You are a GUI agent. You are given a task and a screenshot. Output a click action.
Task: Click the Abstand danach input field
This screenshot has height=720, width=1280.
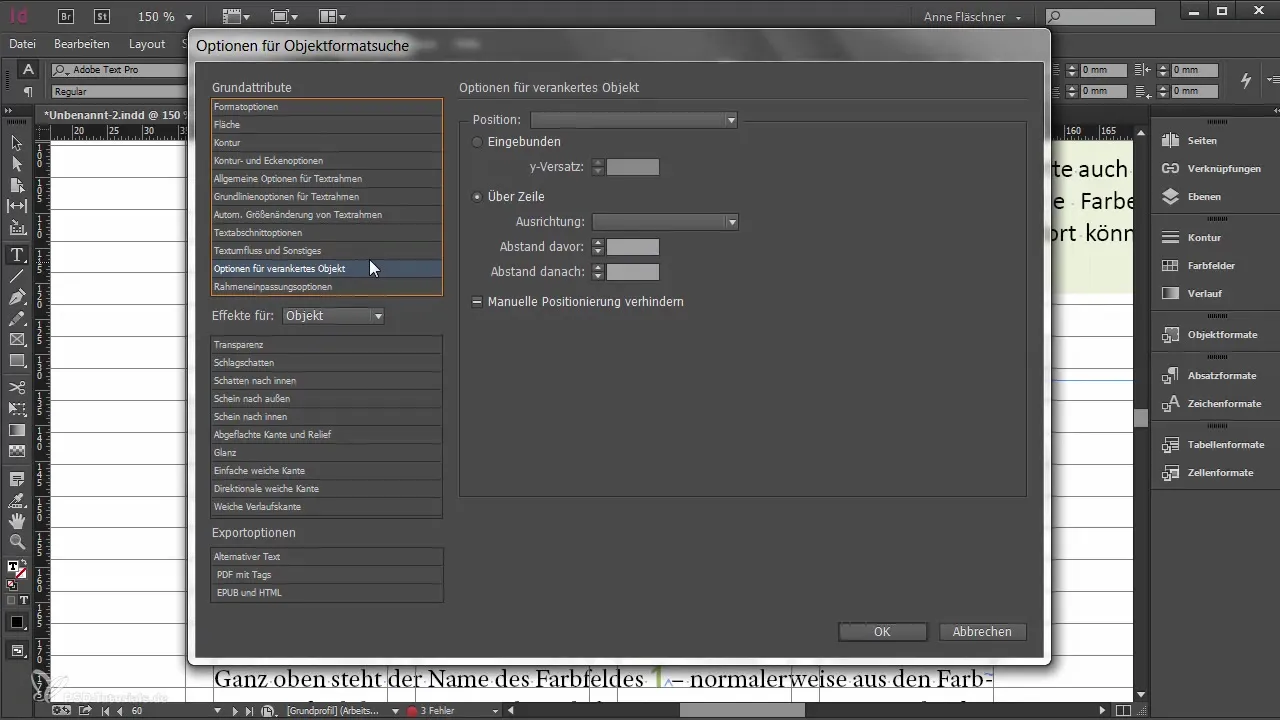click(x=633, y=272)
